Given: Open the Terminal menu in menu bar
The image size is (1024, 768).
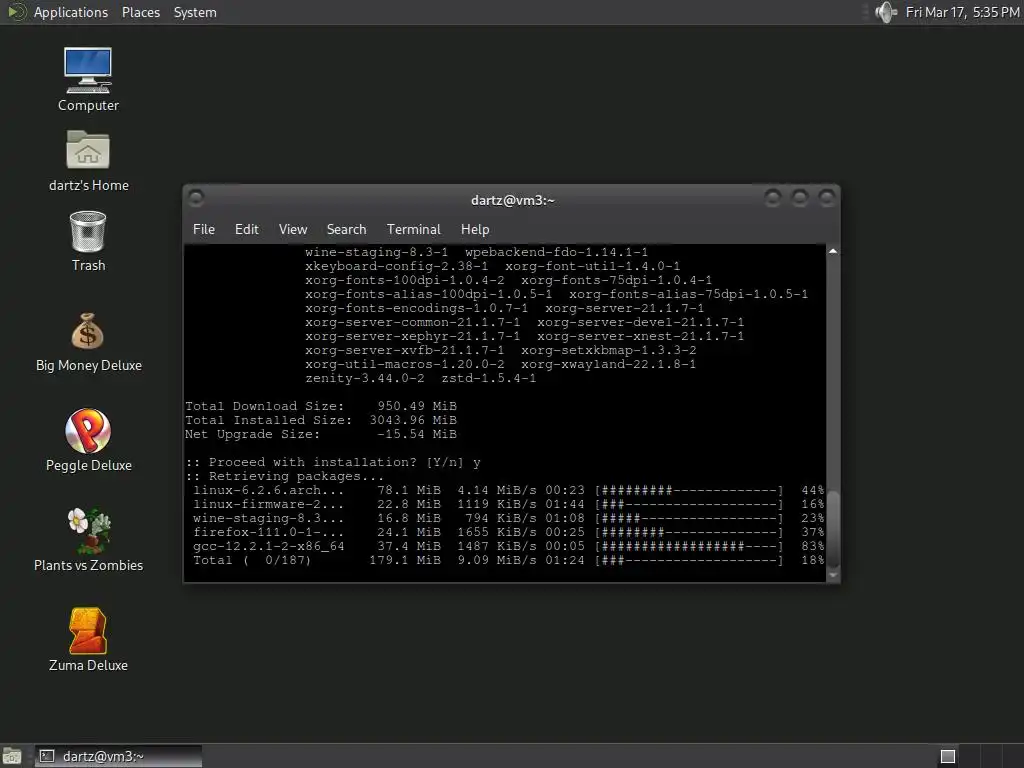Looking at the screenshot, I should click(413, 229).
